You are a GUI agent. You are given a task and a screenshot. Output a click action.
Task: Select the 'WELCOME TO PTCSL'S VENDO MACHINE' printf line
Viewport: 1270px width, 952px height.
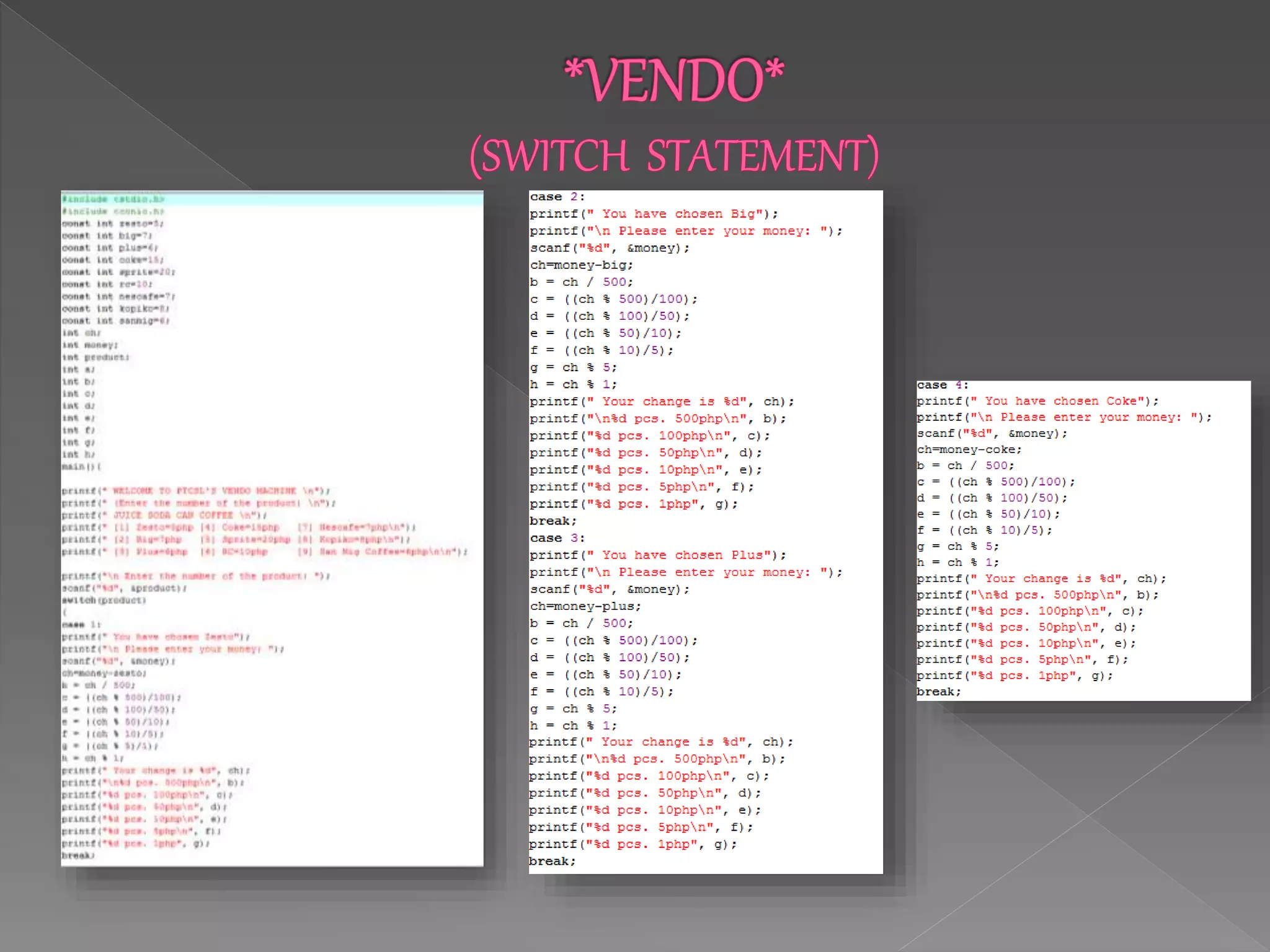[x=196, y=491]
